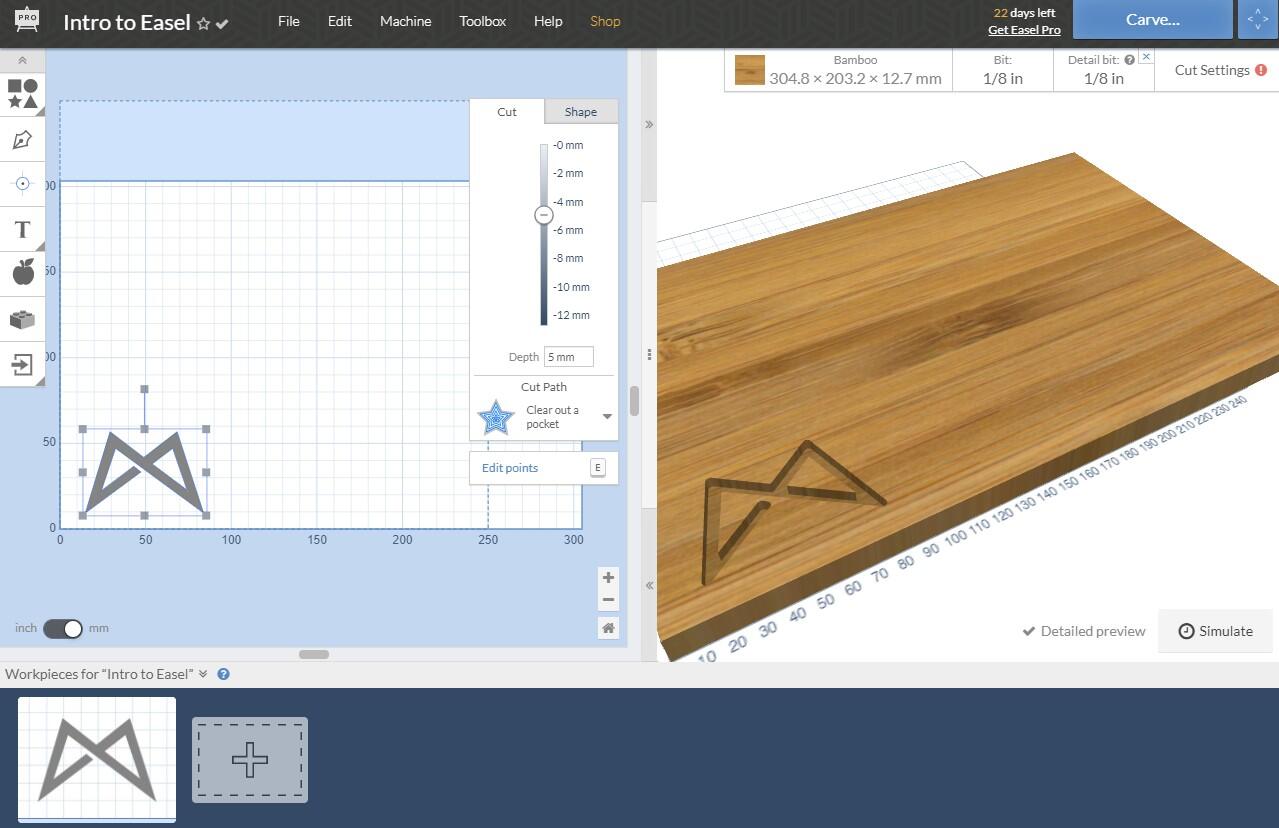Click the Carve... button
1279x828 pixels.
pos(1152,20)
